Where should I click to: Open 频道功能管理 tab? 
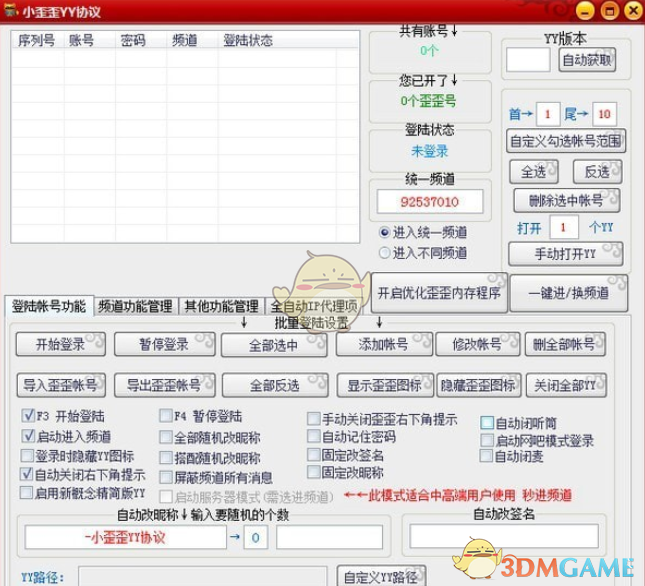coord(136,306)
